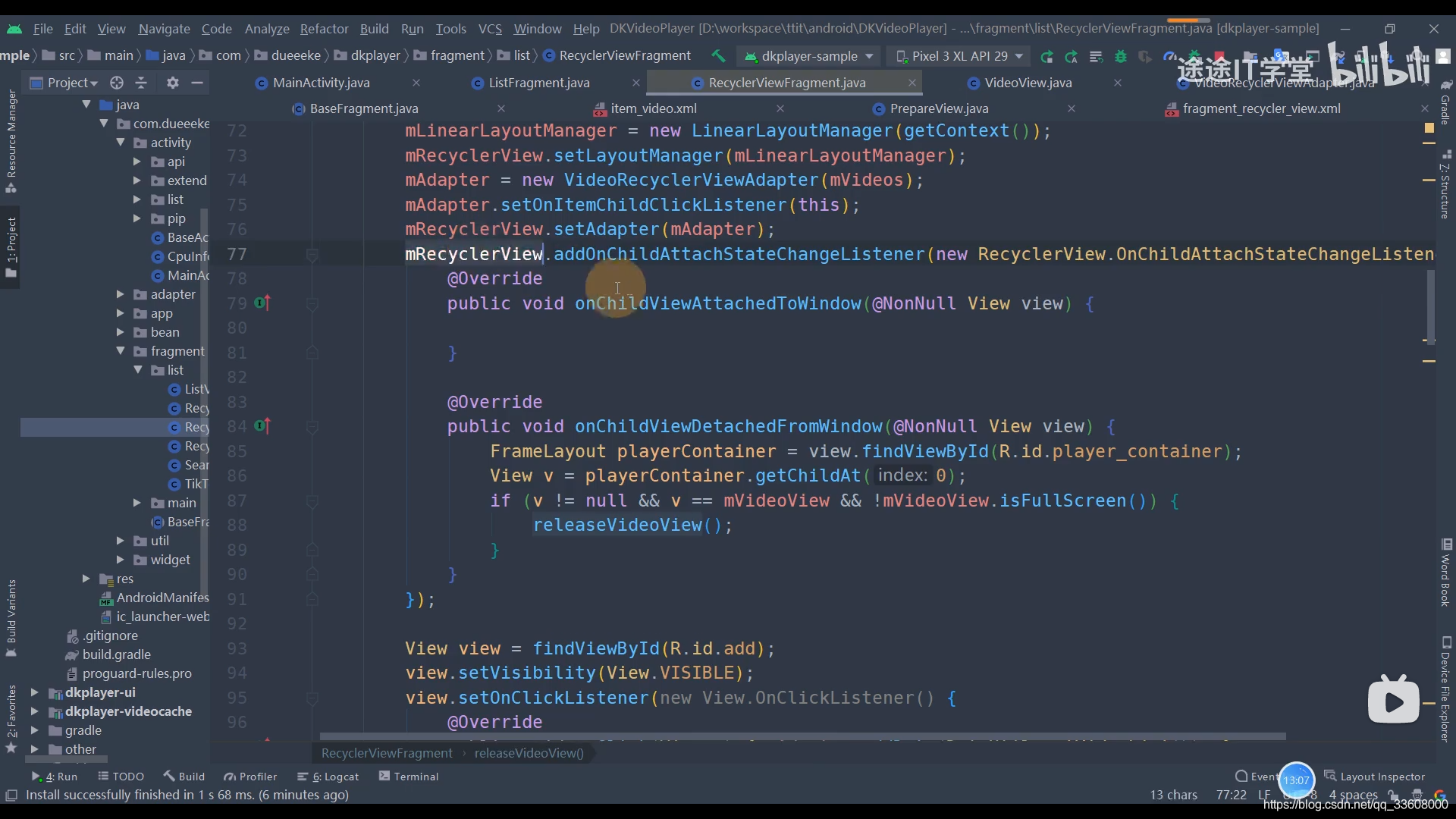Viewport: 1456px width, 819px height.
Task: Open the dkplayer-sample run configuration dropdown
Action: 808,56
